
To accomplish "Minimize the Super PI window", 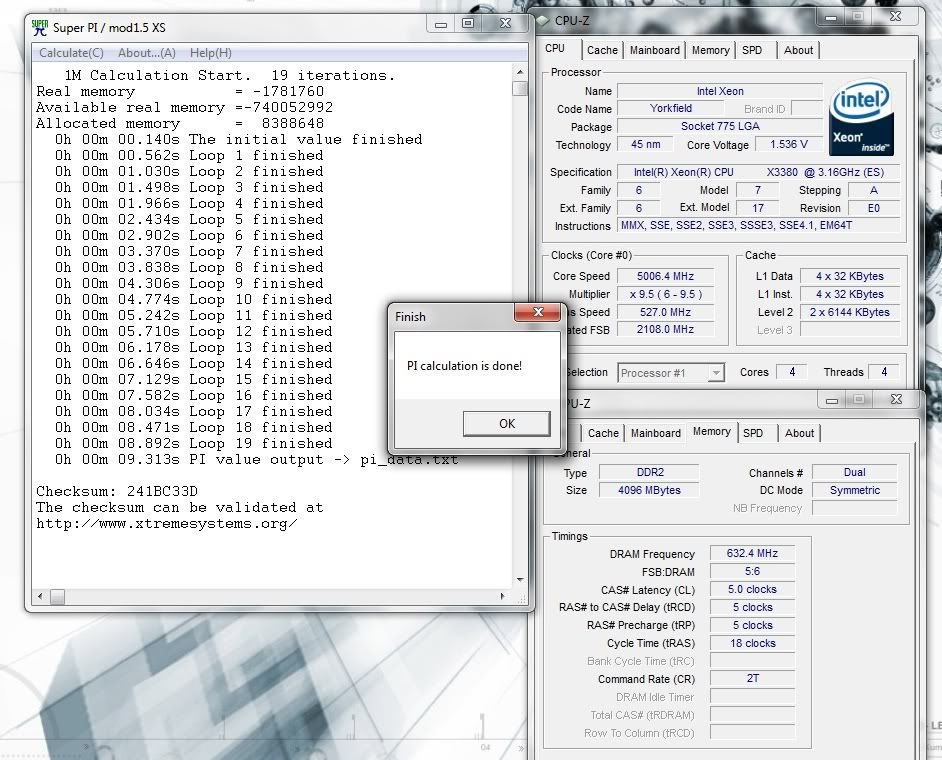I will (440, 25).
